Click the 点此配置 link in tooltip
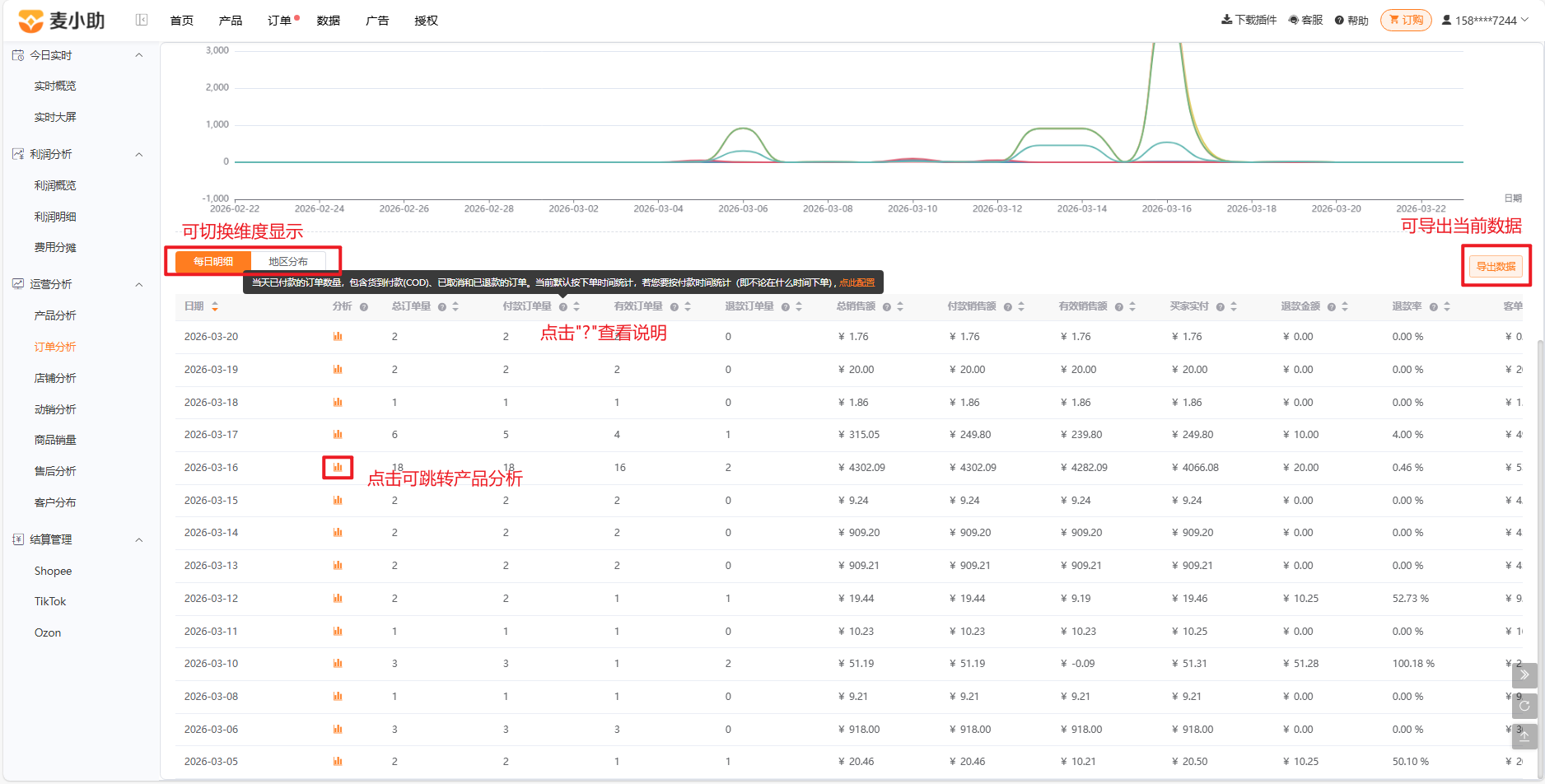1545x784 pixels. 857,282
